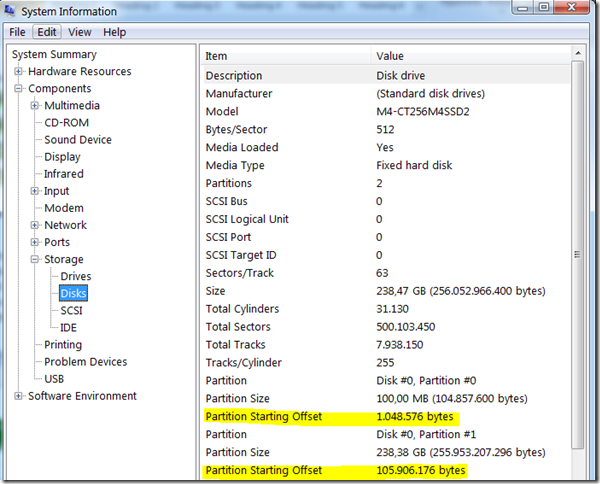Expand the Network node
600x484 pixels.
coord(35,225)
